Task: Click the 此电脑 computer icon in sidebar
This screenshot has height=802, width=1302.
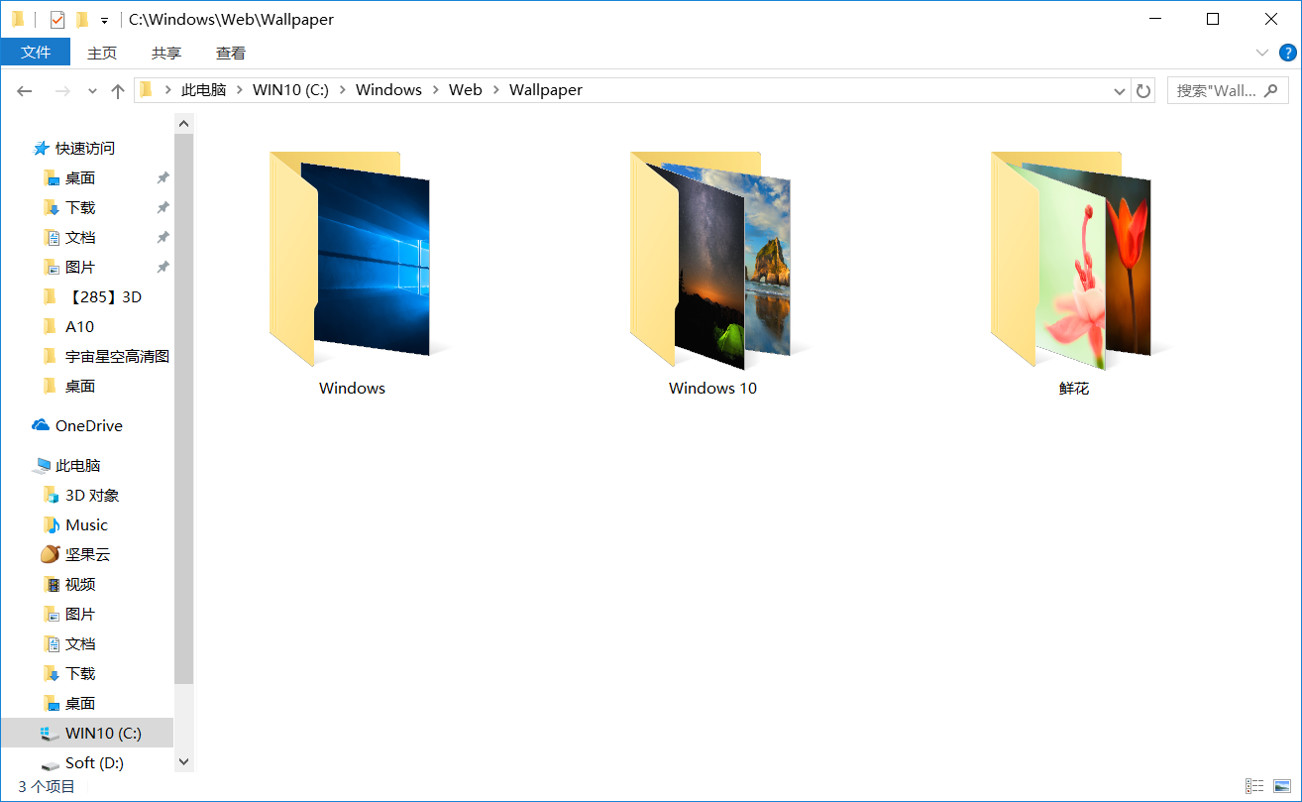Action: coord(41,466)
